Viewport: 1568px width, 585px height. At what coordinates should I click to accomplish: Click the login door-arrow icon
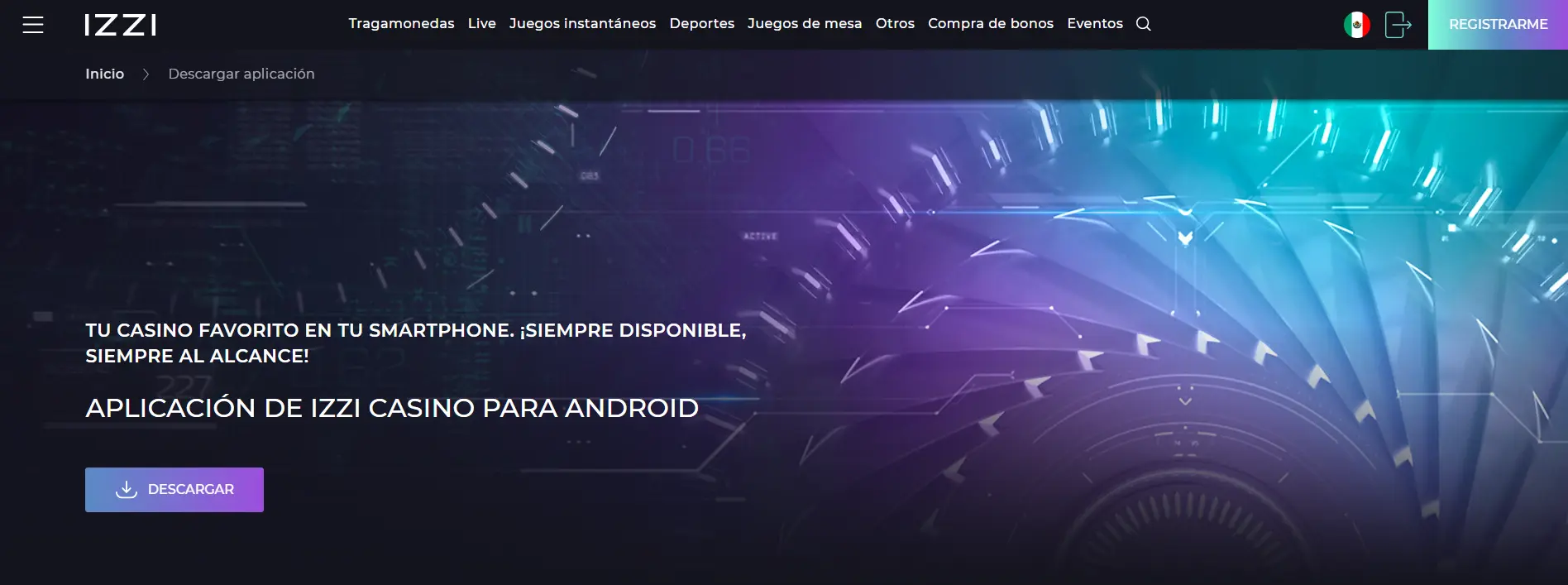[1398, 25]
